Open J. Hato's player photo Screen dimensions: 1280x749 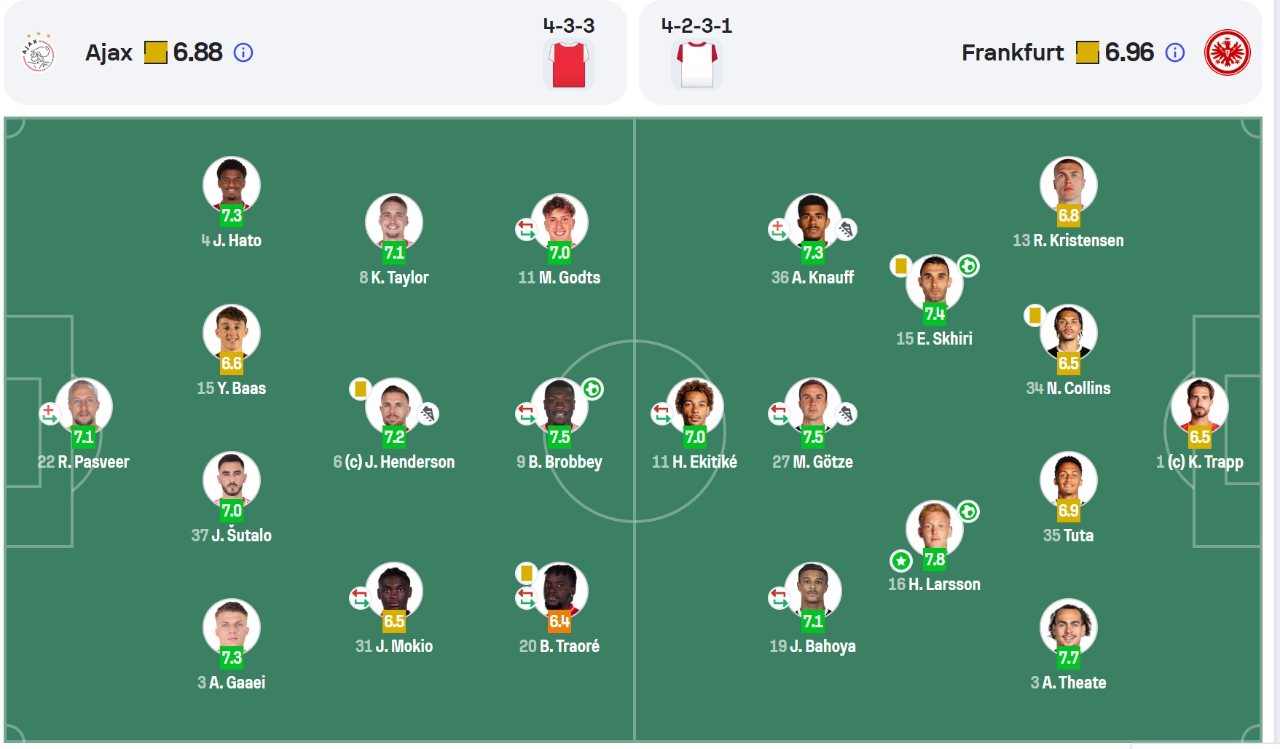(231, 184)
